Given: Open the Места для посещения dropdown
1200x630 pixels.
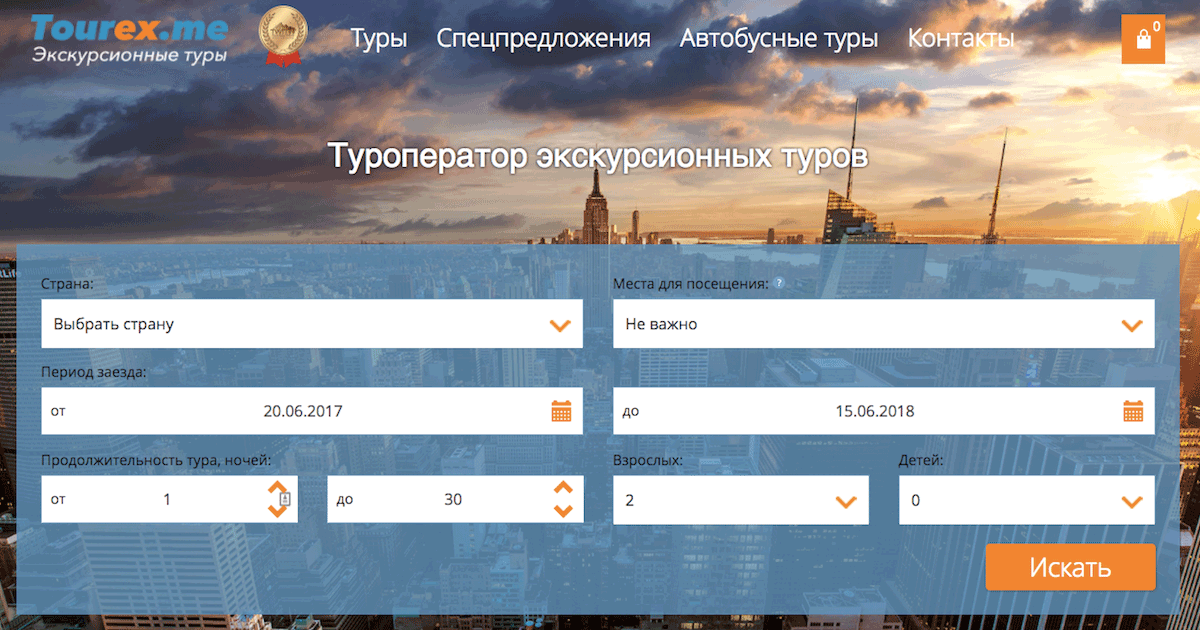Looking at the screenshot, I should click(x=883, y=325).
